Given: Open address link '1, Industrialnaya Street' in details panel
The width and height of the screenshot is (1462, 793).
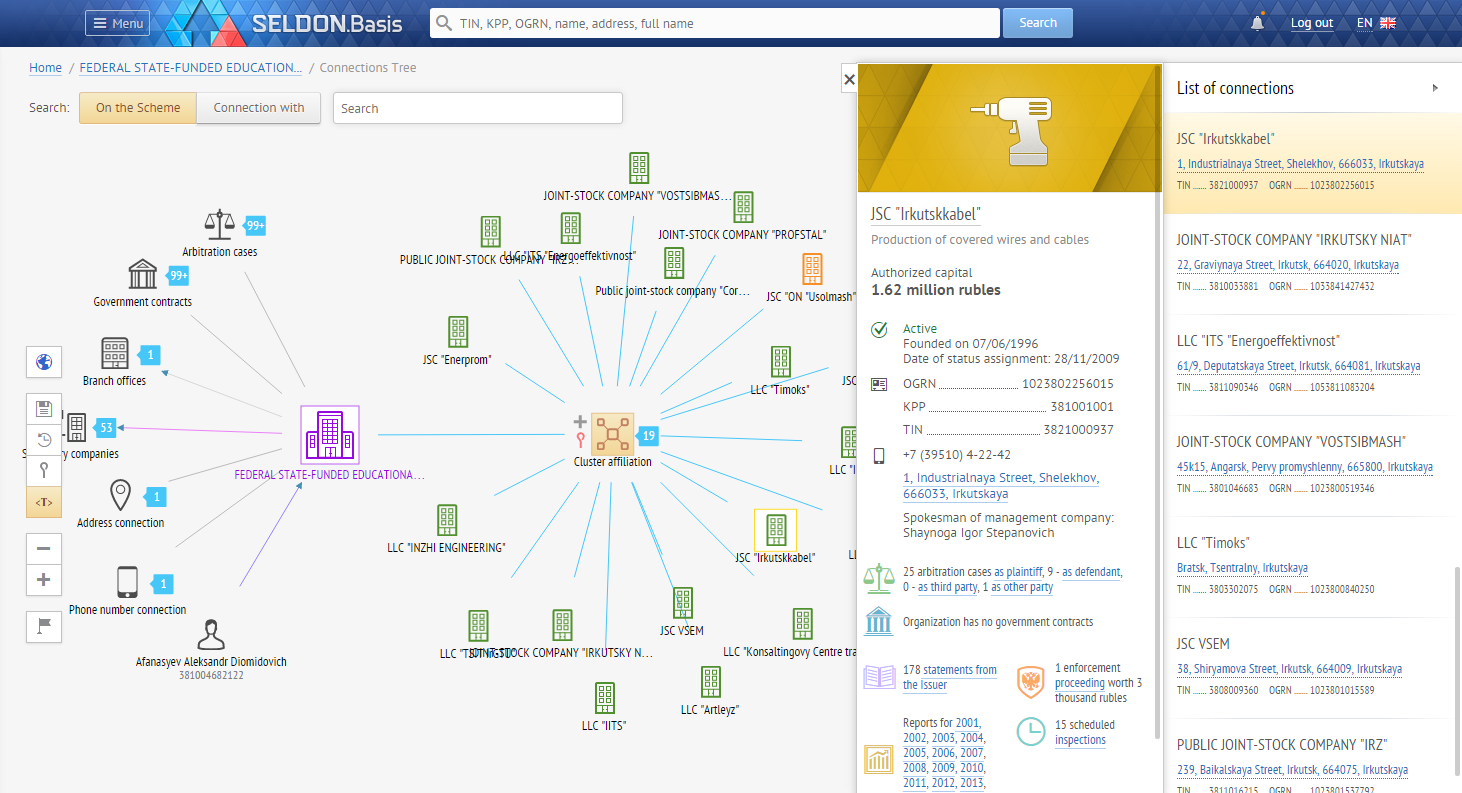Looking at the screenshot, I should tap(1001, 486).
